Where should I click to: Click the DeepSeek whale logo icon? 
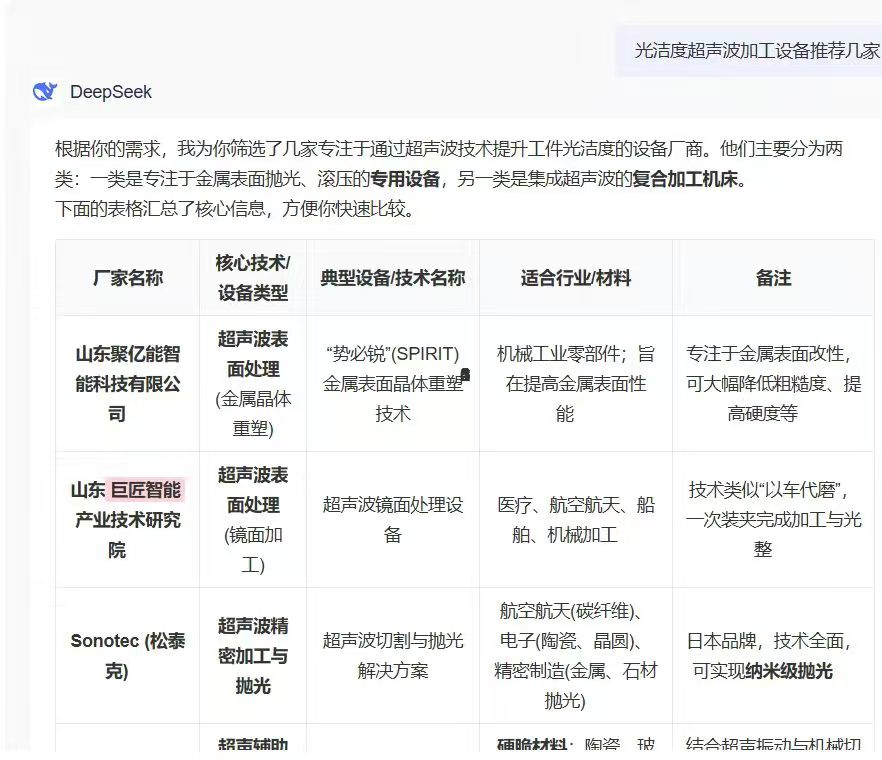click(x=45, y=91)
